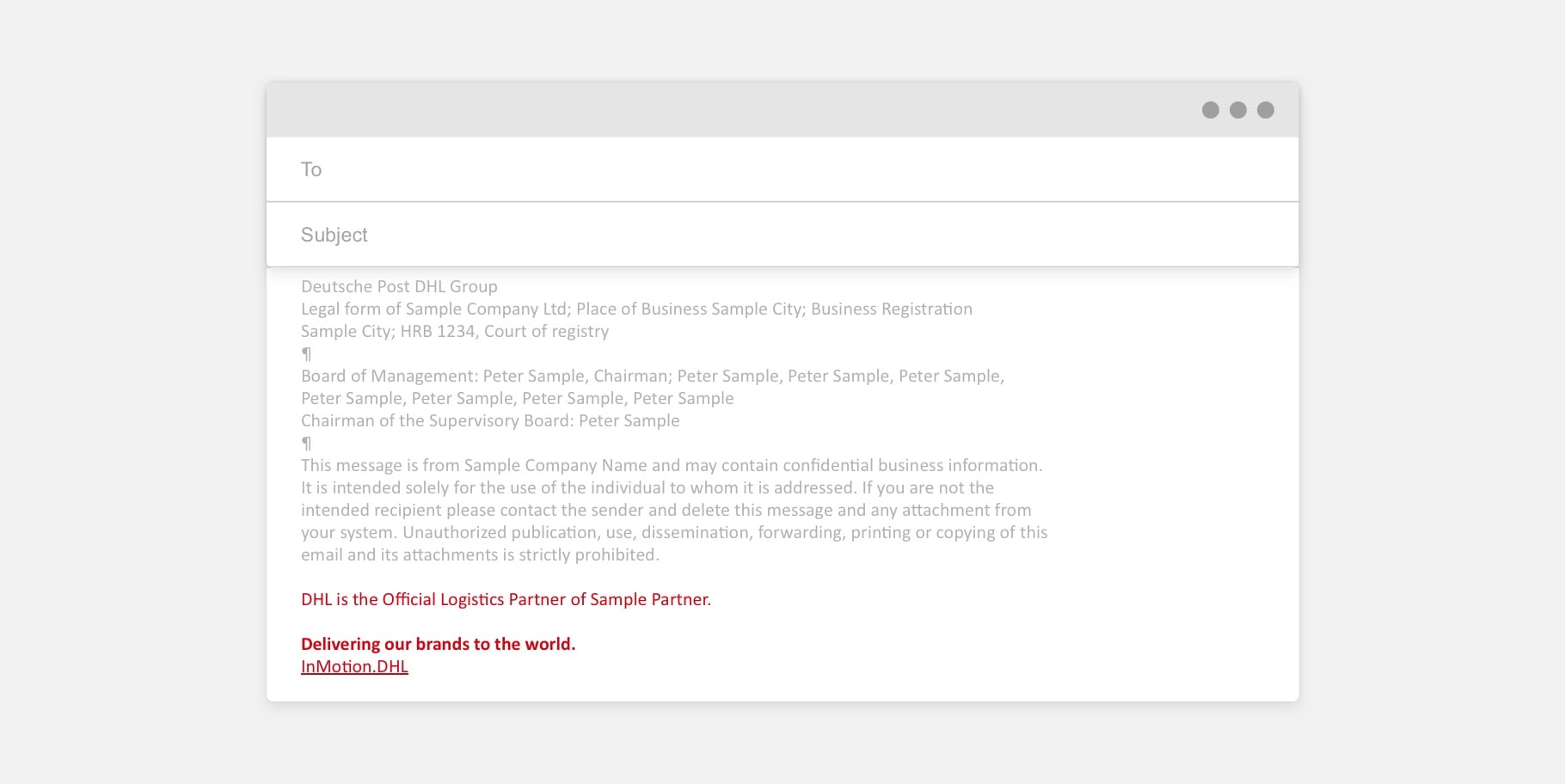Click the red Official Logistics Partner line
The height and width of the screenshot is (784, 1565).
[x=506, y=599]
